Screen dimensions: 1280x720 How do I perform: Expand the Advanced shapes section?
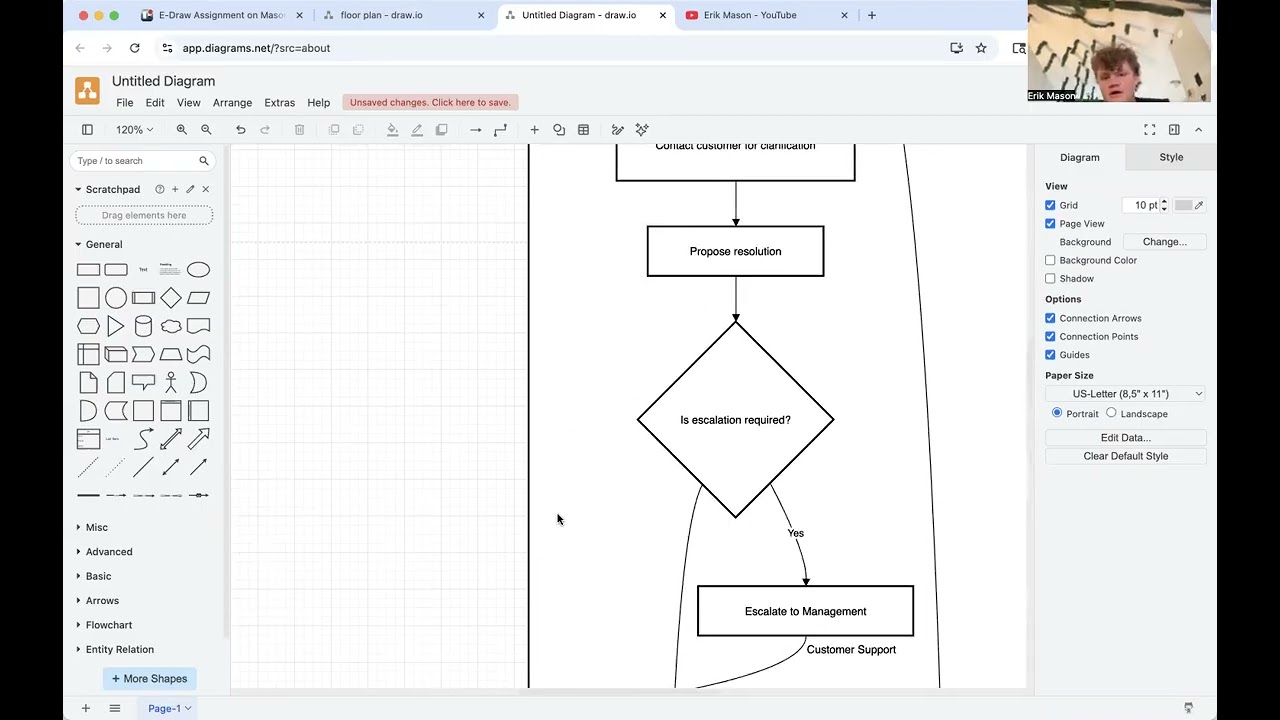[x=108, y=552]
